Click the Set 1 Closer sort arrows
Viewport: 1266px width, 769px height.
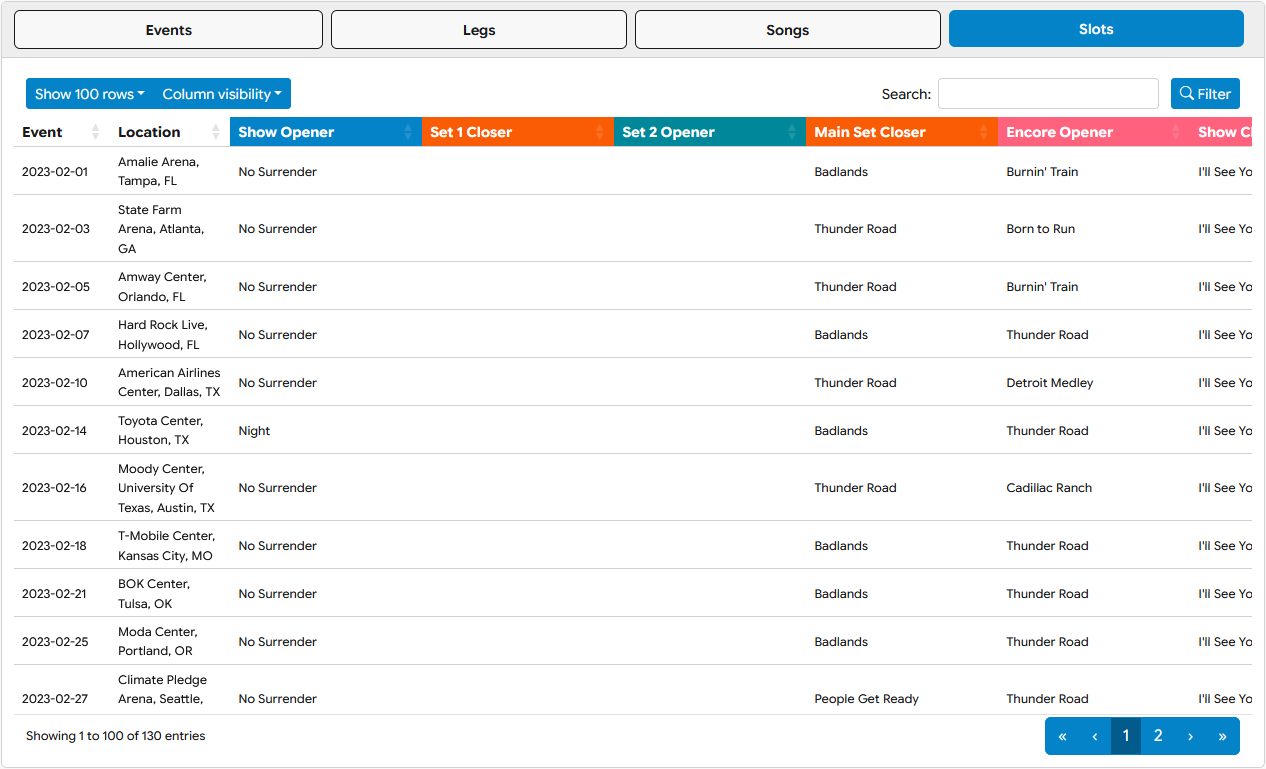click(x=600, y=132)
